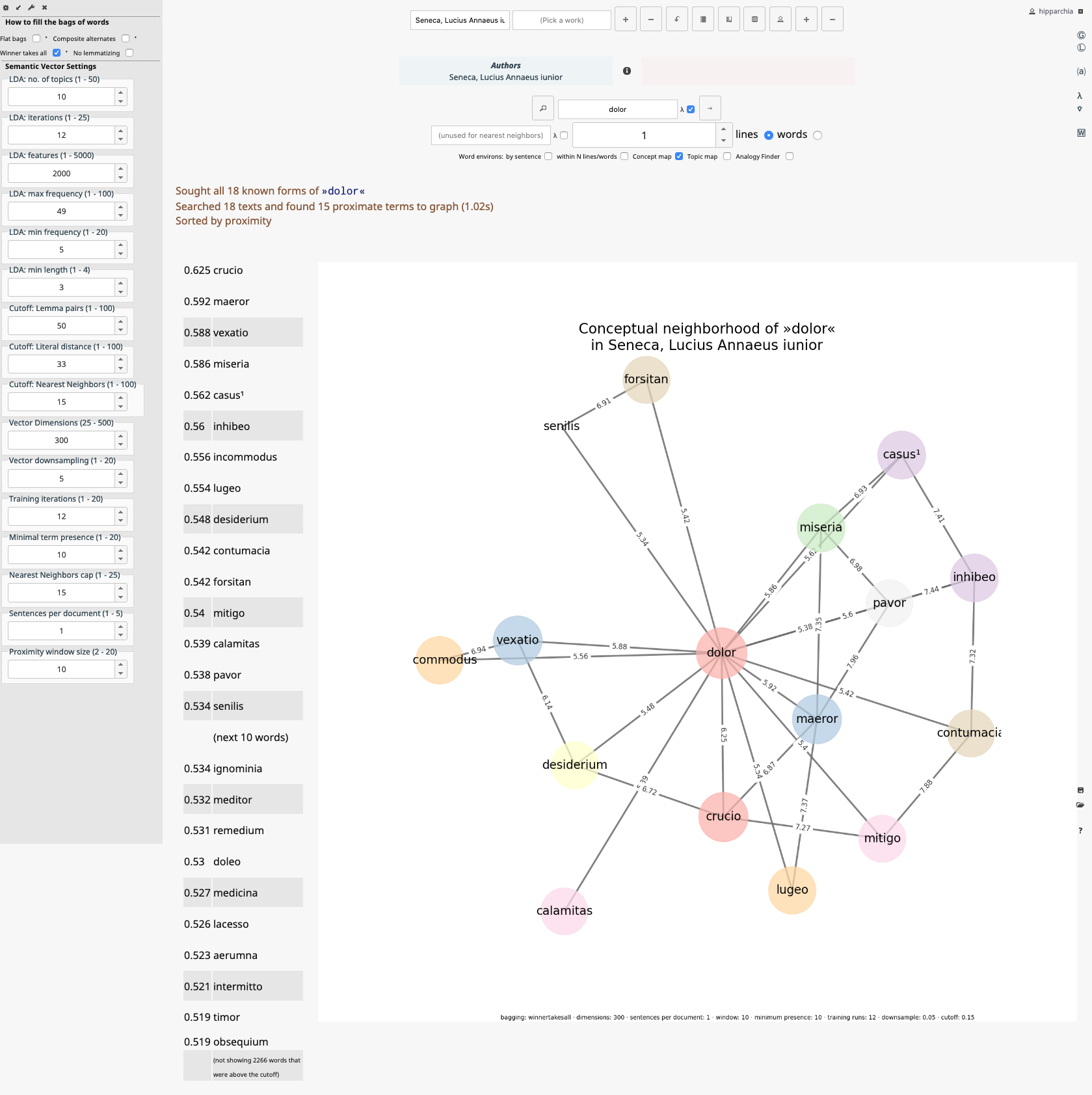The width and height of the screenshot is (1092, 1095).
Task: Select the words radio button
Action: point(818,135)
